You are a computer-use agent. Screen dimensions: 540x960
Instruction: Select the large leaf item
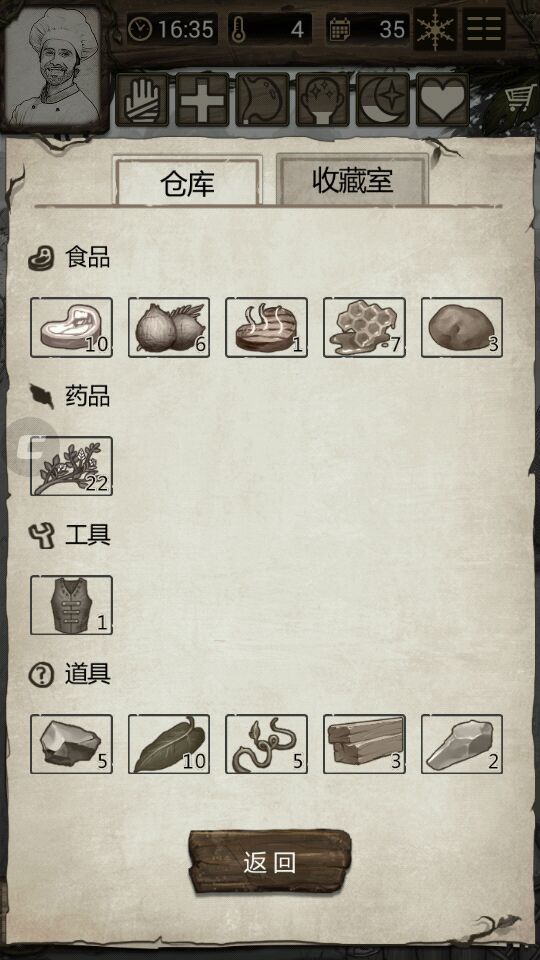[x=169, y=744]
